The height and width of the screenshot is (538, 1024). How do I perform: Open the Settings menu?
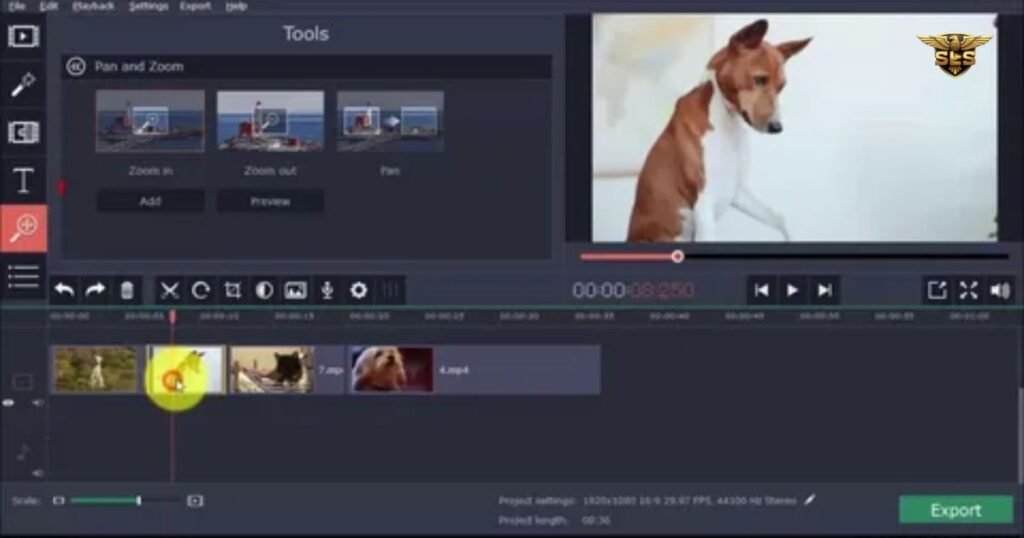[148, 6]
